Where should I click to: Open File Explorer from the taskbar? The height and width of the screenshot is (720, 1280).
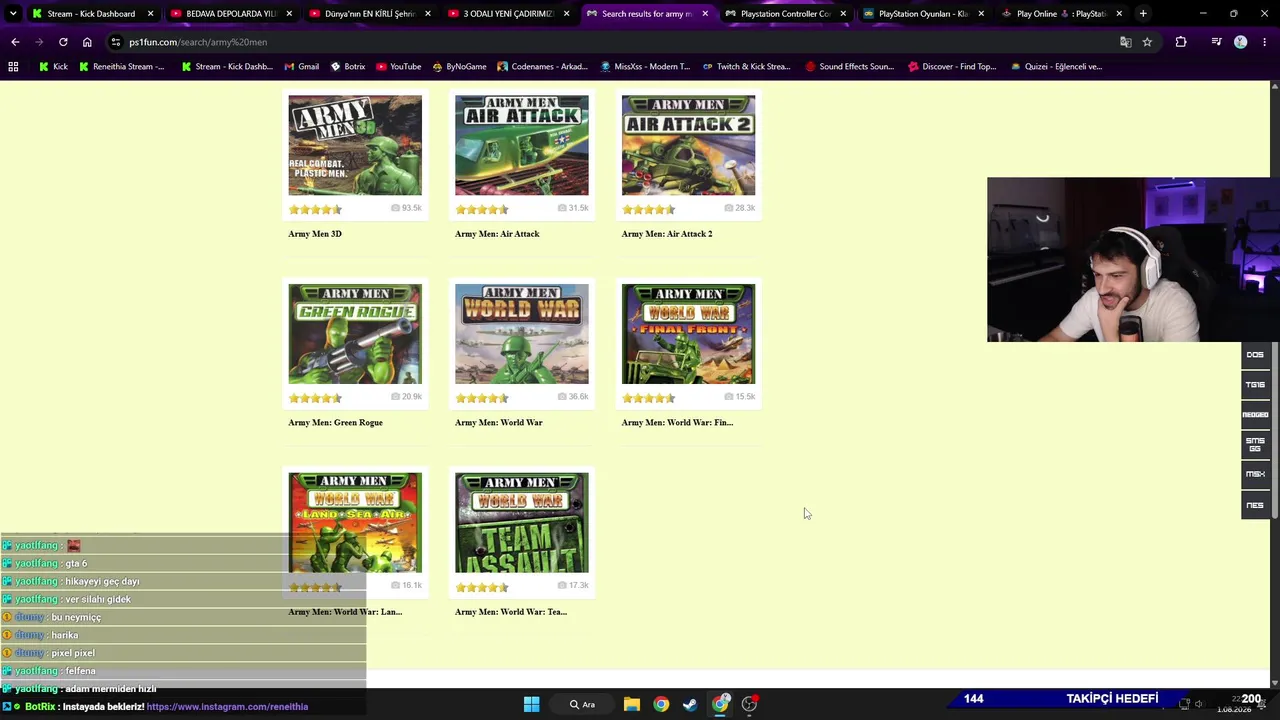(x=632, y=704)
